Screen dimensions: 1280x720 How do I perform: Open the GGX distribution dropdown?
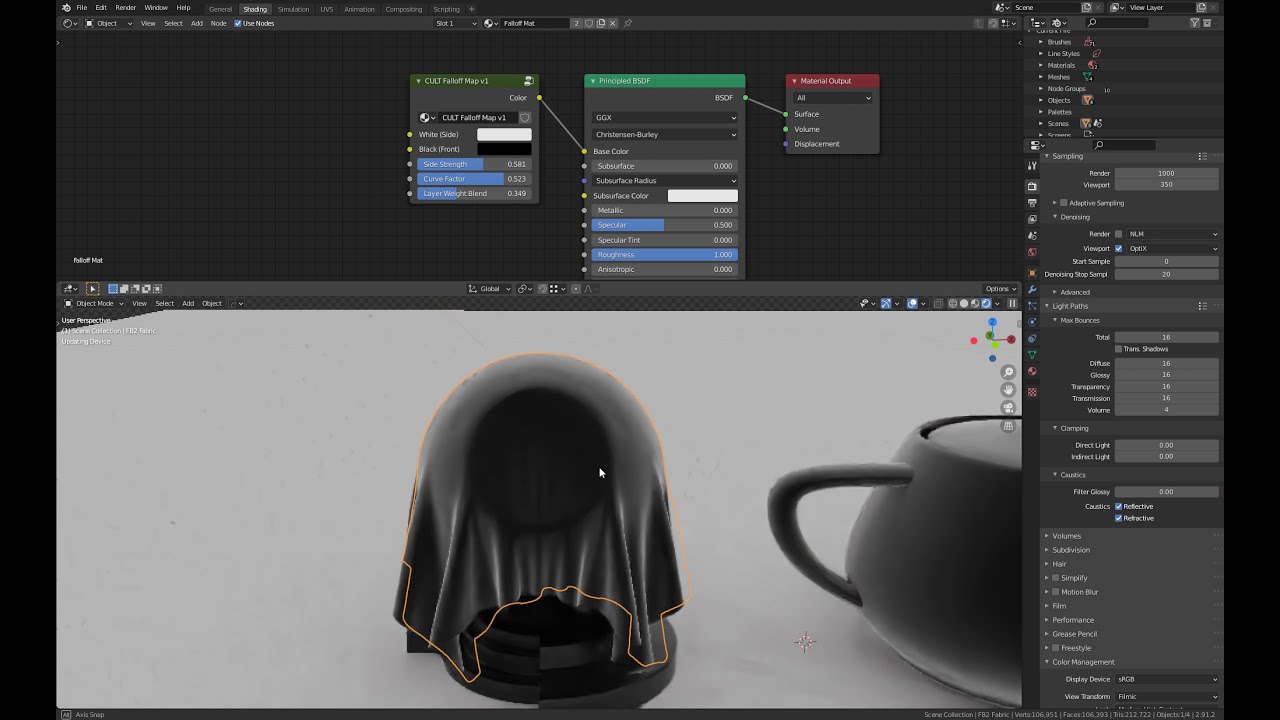[x=663, y=117]
